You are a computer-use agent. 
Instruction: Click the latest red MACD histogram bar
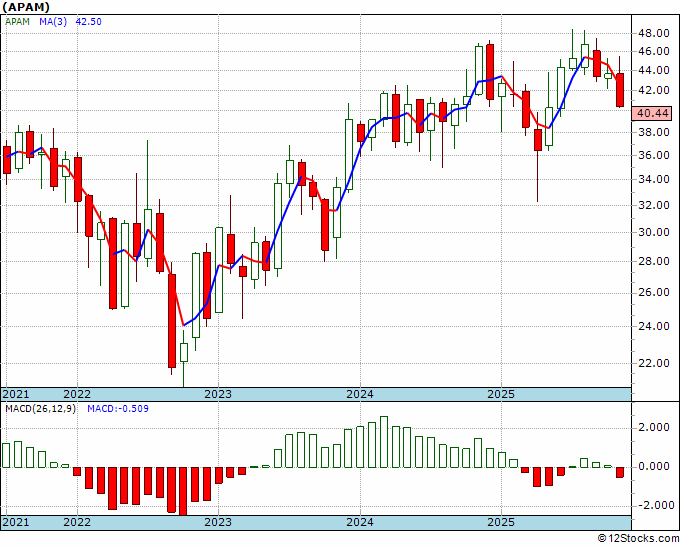pos(620,472)
